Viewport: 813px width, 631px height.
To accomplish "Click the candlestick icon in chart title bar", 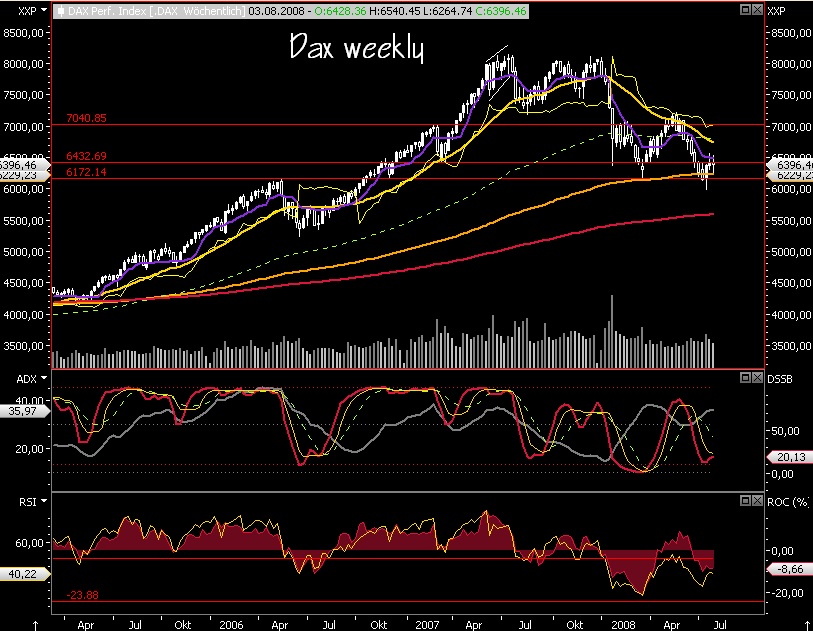I will coord(61,11).
